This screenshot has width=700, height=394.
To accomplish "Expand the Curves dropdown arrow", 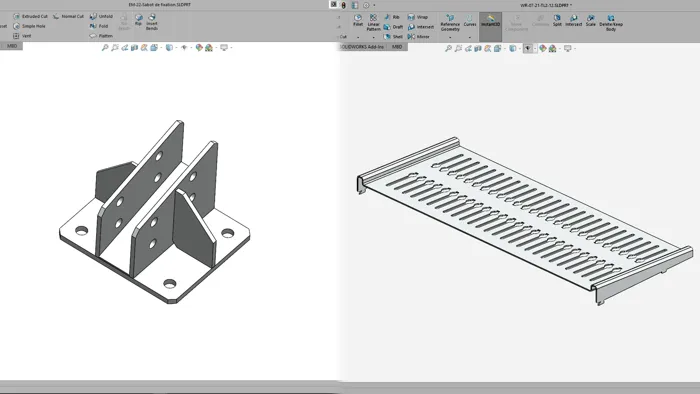I will pos(470,37).
